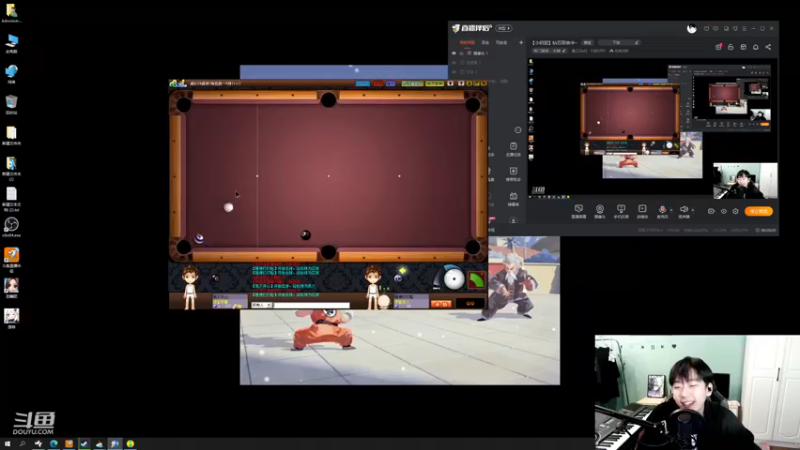Click the plus icon to add a scene
The height and width of the screenshot is (450, 800).
tap(521, 43)
